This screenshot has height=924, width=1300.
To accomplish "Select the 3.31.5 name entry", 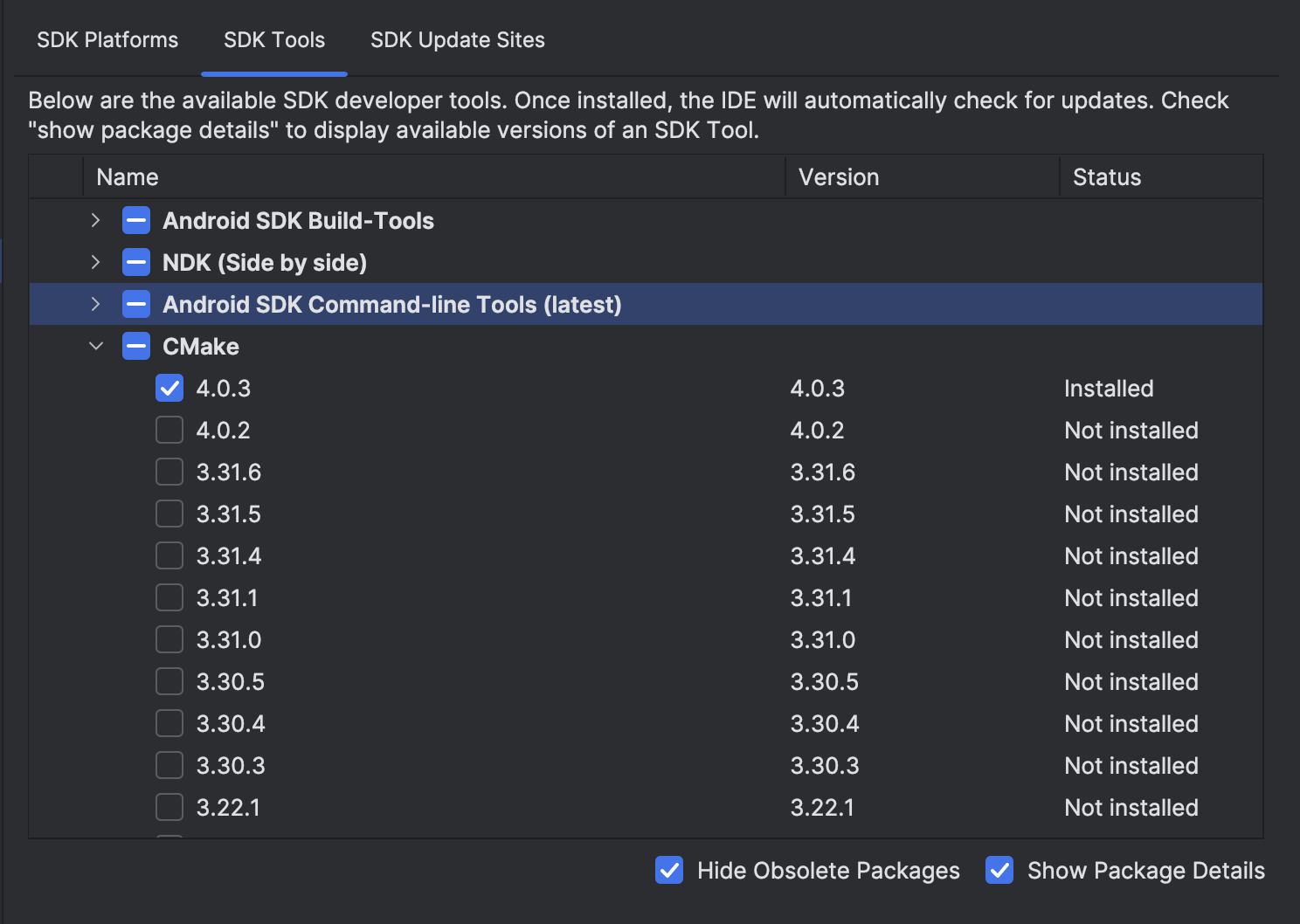I will tap(229, 514).
